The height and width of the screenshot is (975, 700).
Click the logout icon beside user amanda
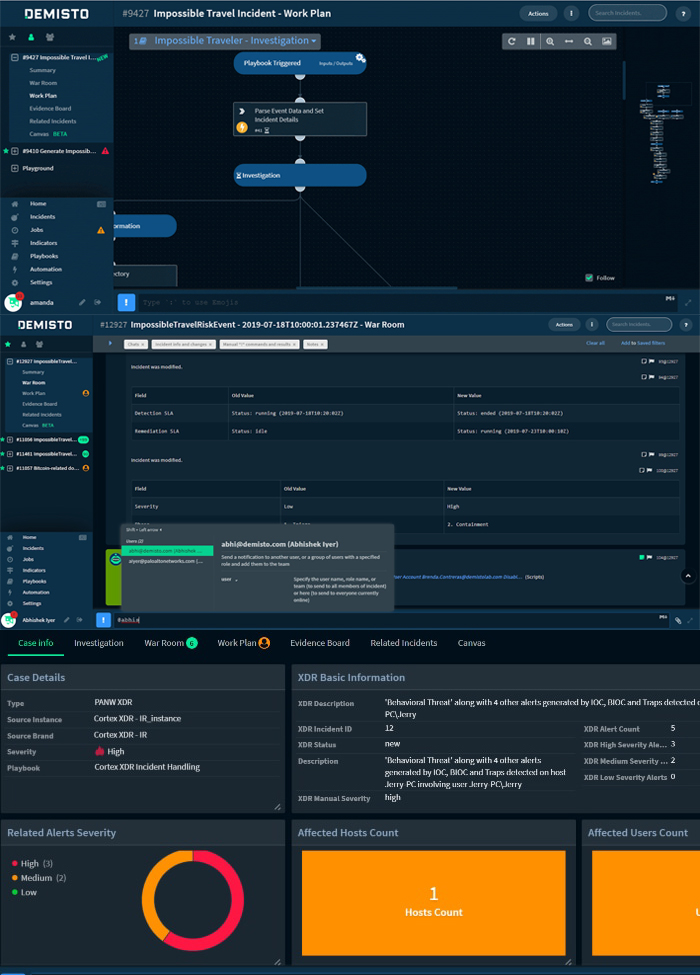click(97, 302)
